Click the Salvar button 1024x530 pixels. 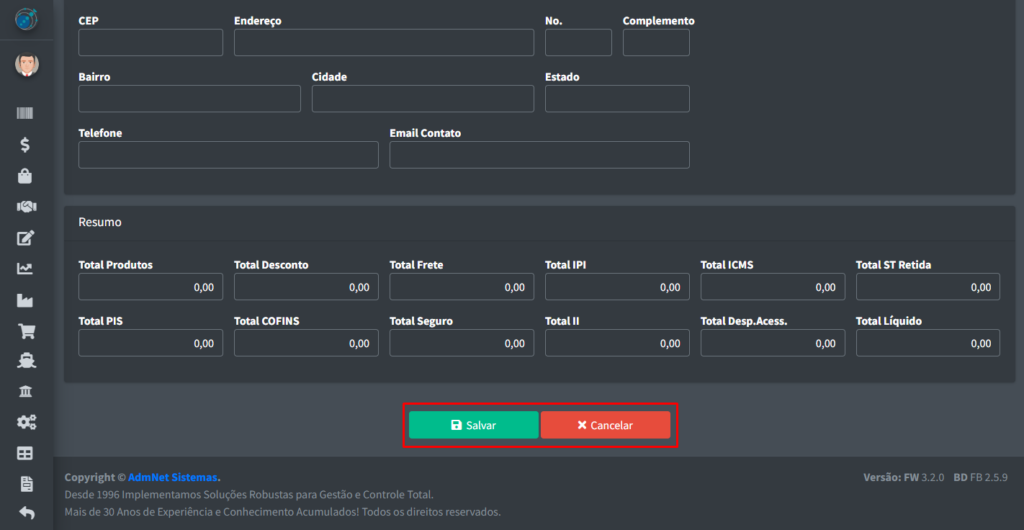(473, 425)
